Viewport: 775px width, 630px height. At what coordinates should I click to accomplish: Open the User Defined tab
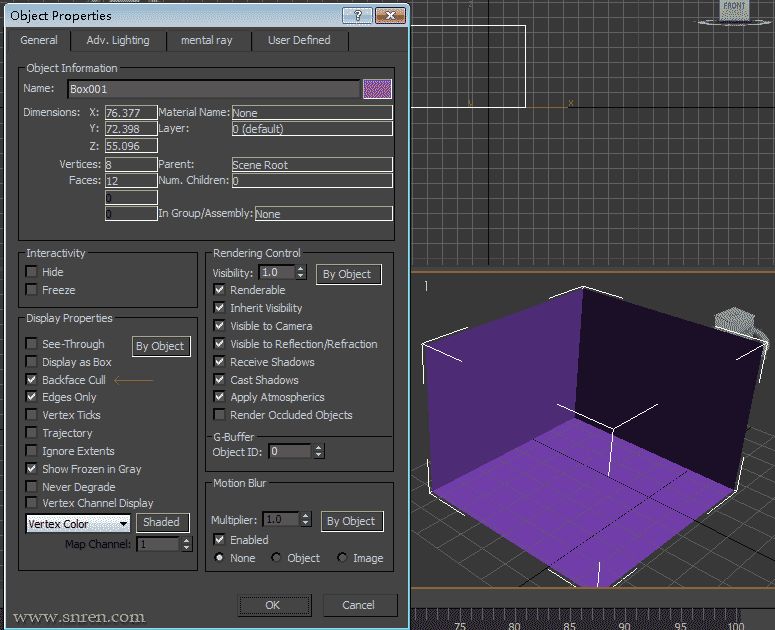tap(298, 40)
